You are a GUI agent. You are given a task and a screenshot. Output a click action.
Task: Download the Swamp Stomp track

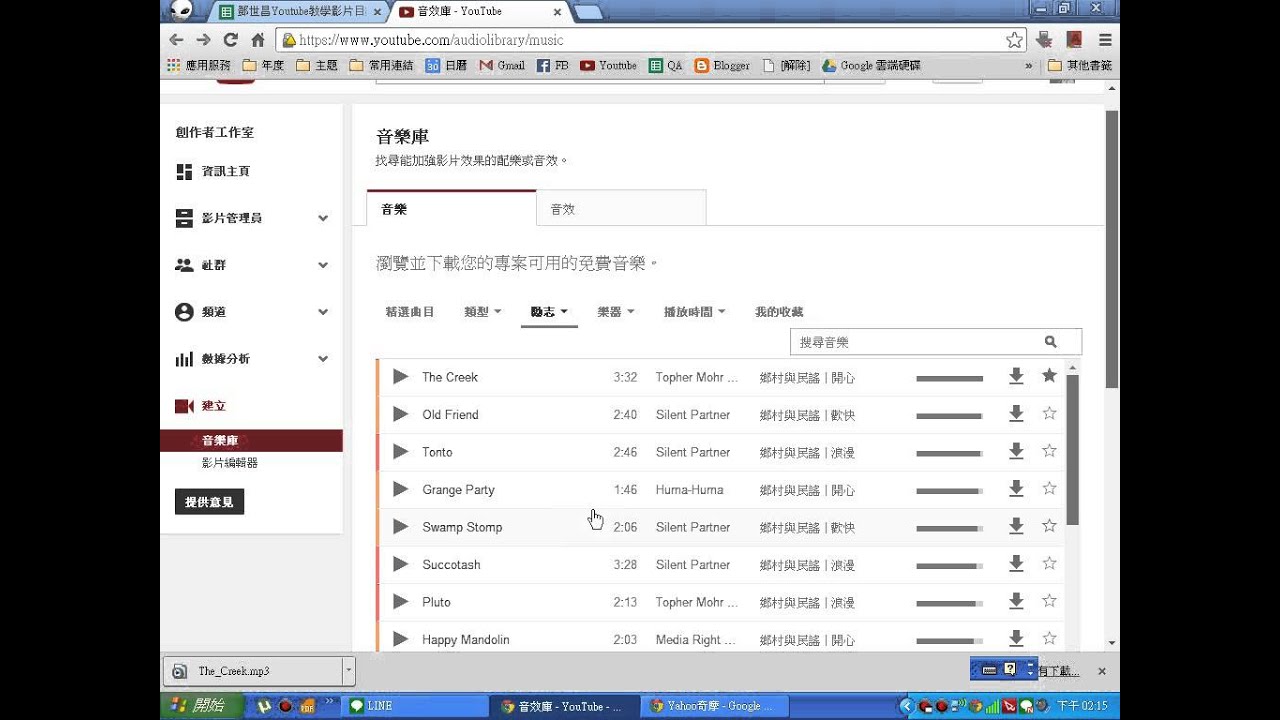point(1016,526)
